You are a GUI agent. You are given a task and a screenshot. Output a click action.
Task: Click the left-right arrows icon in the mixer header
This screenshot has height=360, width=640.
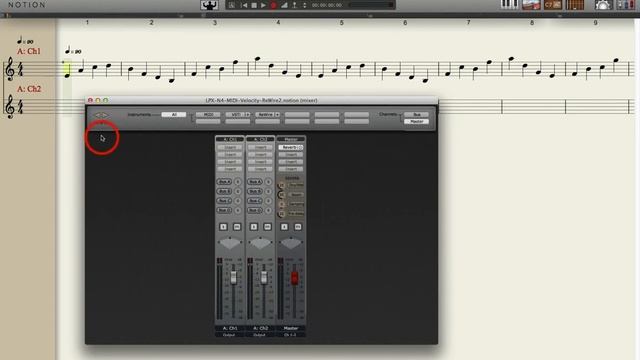101,115
